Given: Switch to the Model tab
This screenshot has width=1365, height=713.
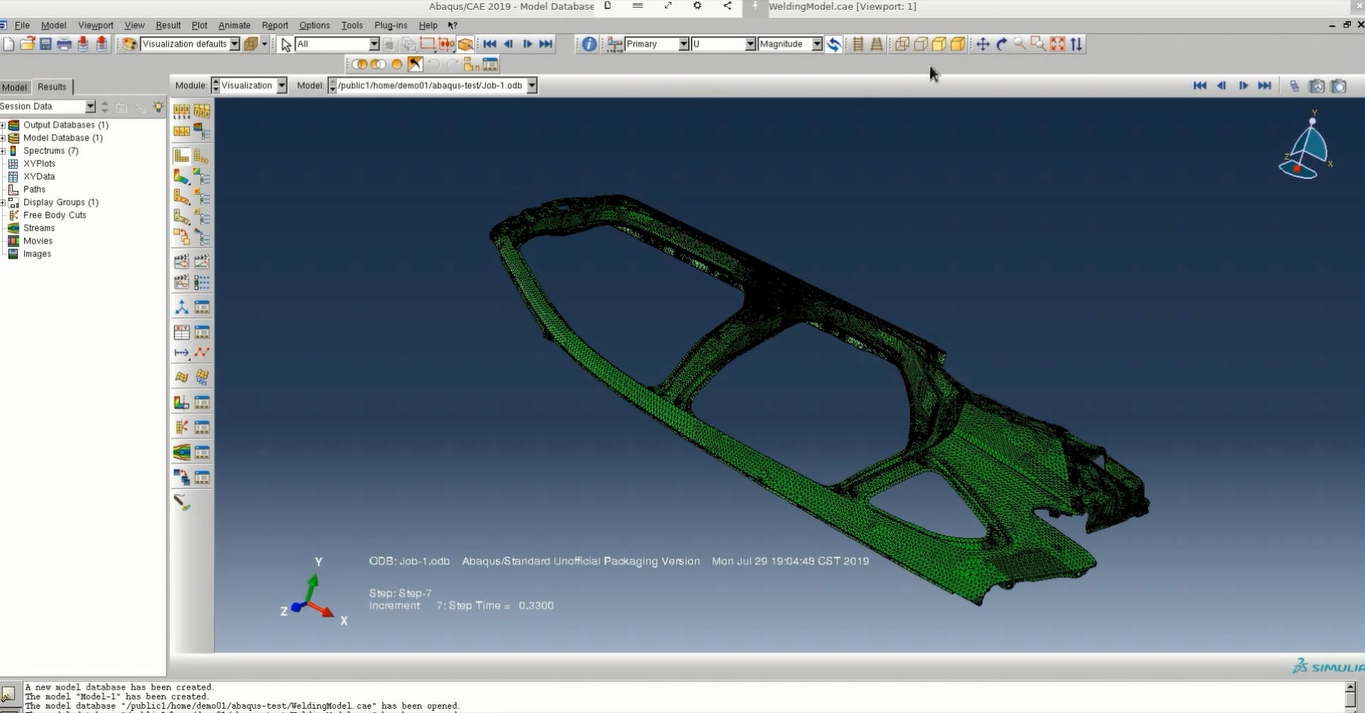Looking at the screenshot, I should coord(15,87).
